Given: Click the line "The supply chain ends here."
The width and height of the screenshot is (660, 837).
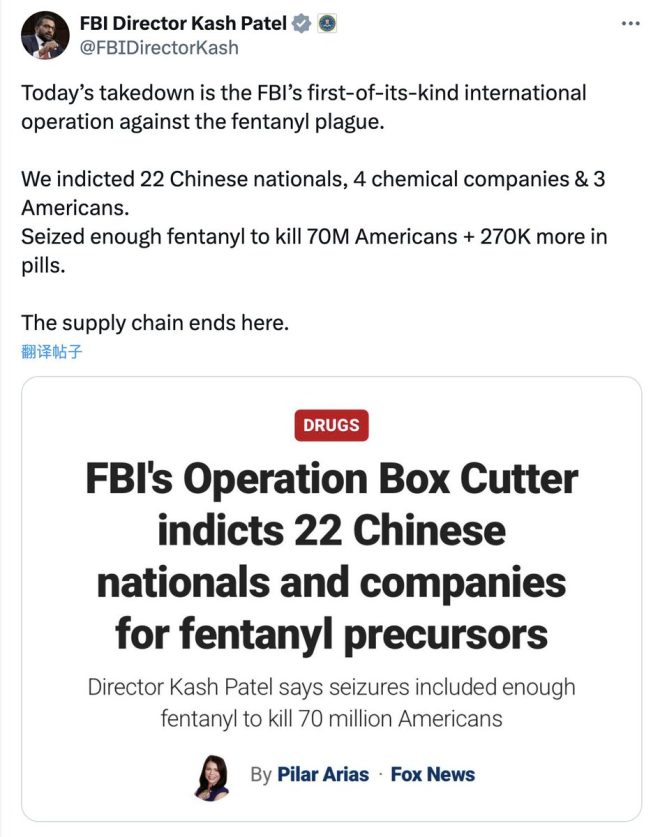Looking at the screenshot, I should tap(155, 323).
